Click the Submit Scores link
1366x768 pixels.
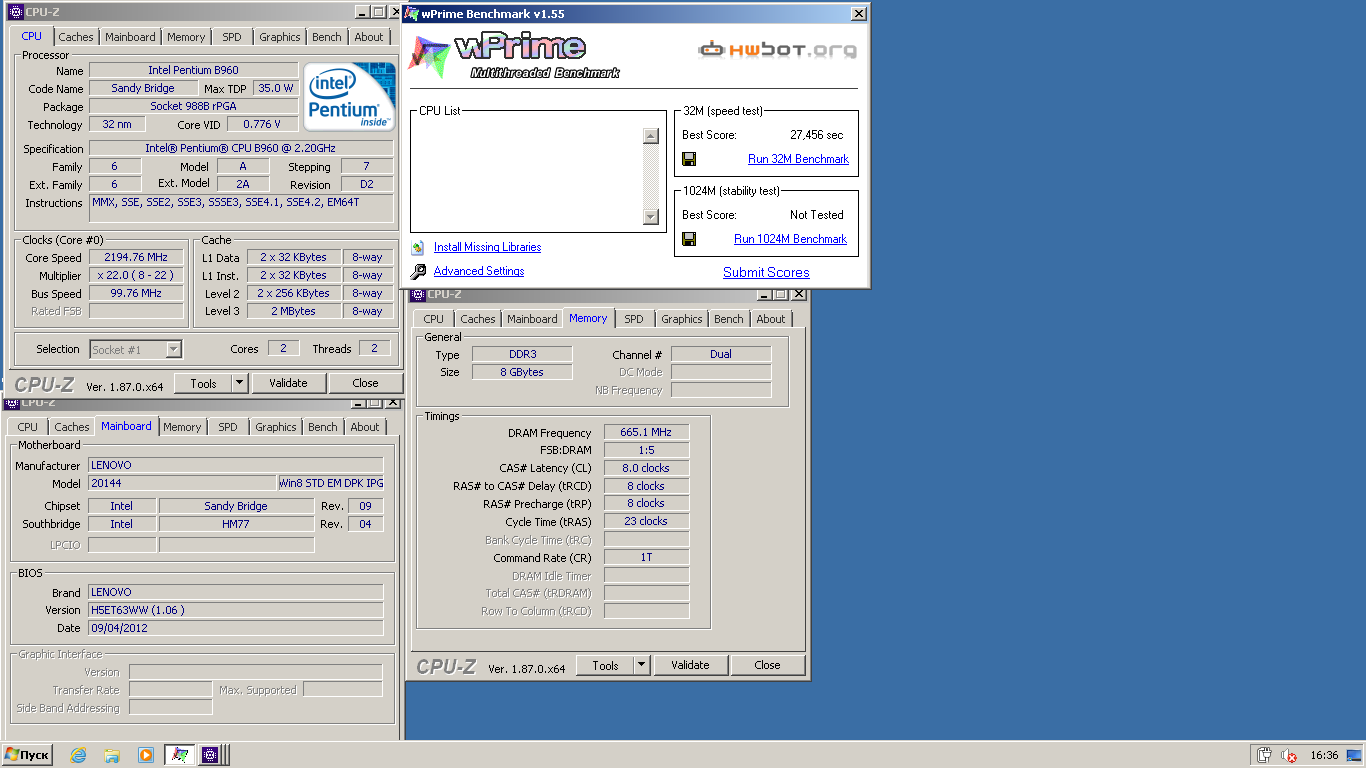coord(766,272)
